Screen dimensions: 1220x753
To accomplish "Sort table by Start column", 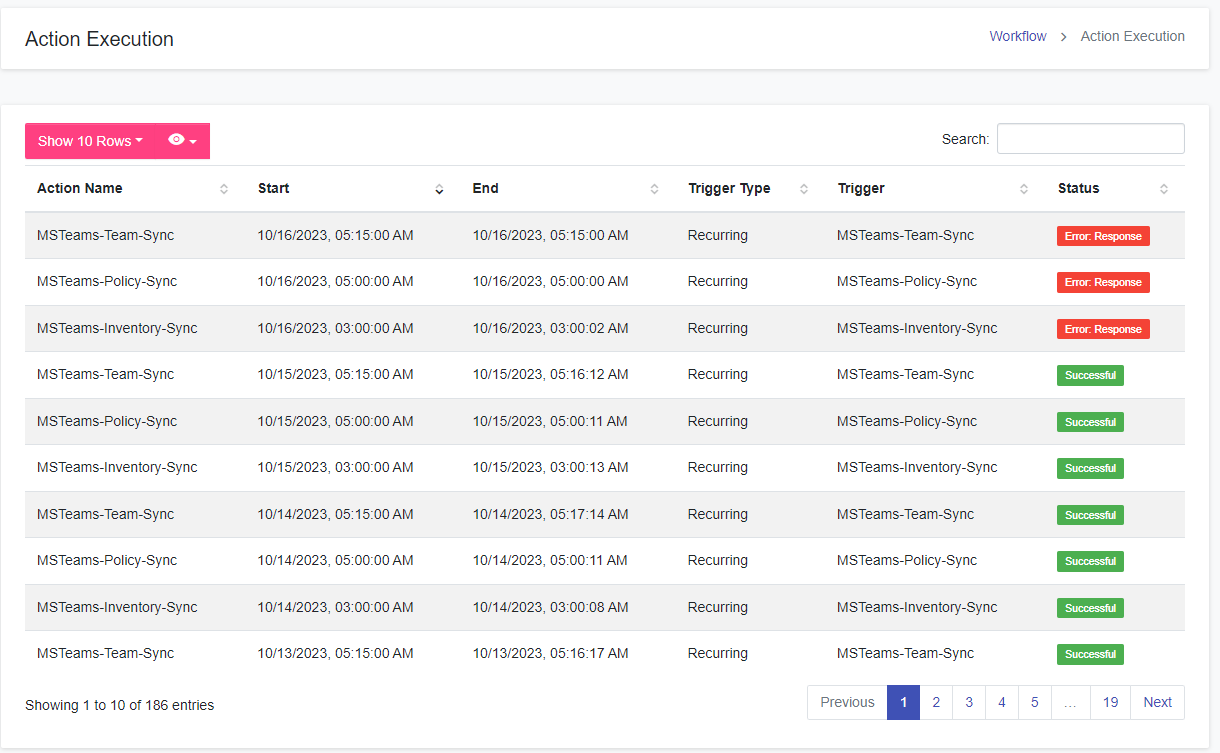I will pos(353,189).
